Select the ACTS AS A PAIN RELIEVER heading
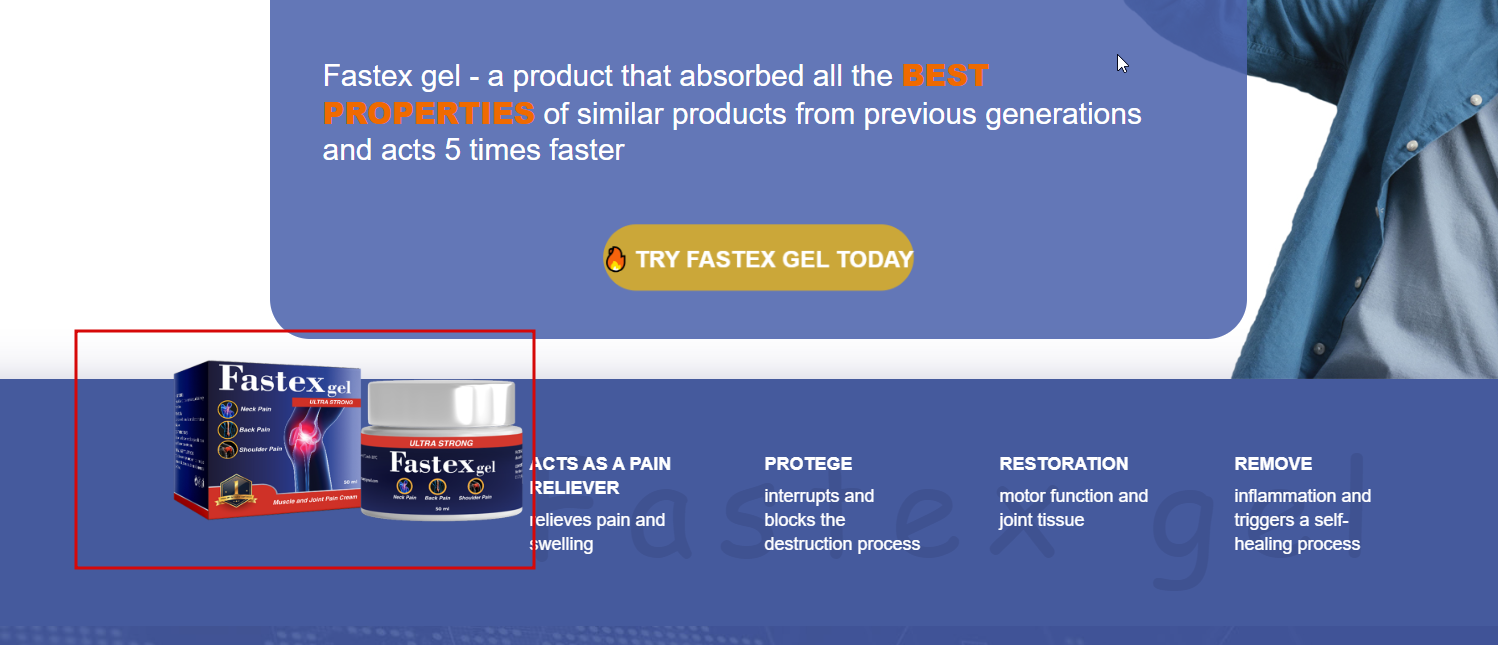Screen dimensions: 1498x645 point(600,475)
